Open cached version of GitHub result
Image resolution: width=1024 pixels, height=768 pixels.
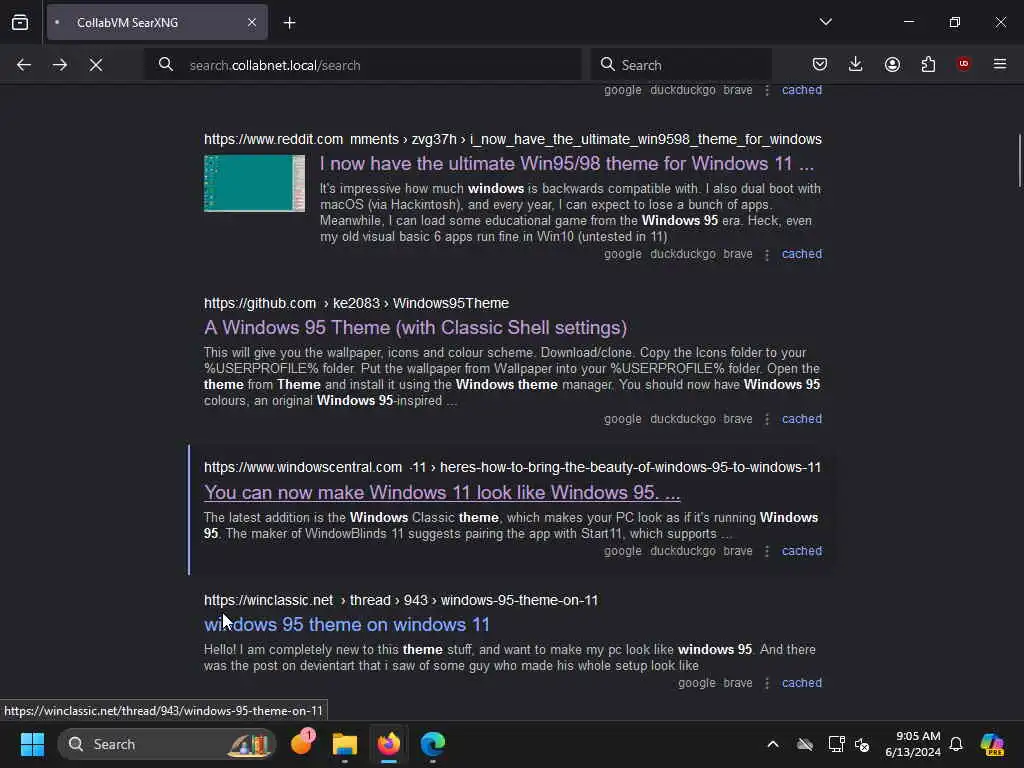tap(802, 419)
